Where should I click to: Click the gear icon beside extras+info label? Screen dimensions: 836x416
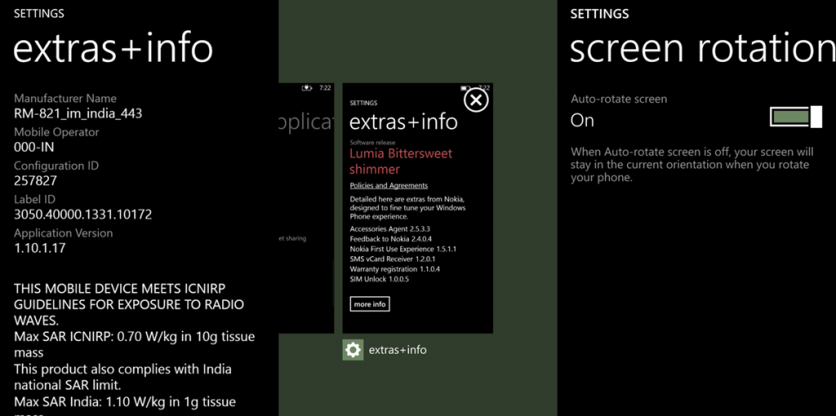pos(352,349)
